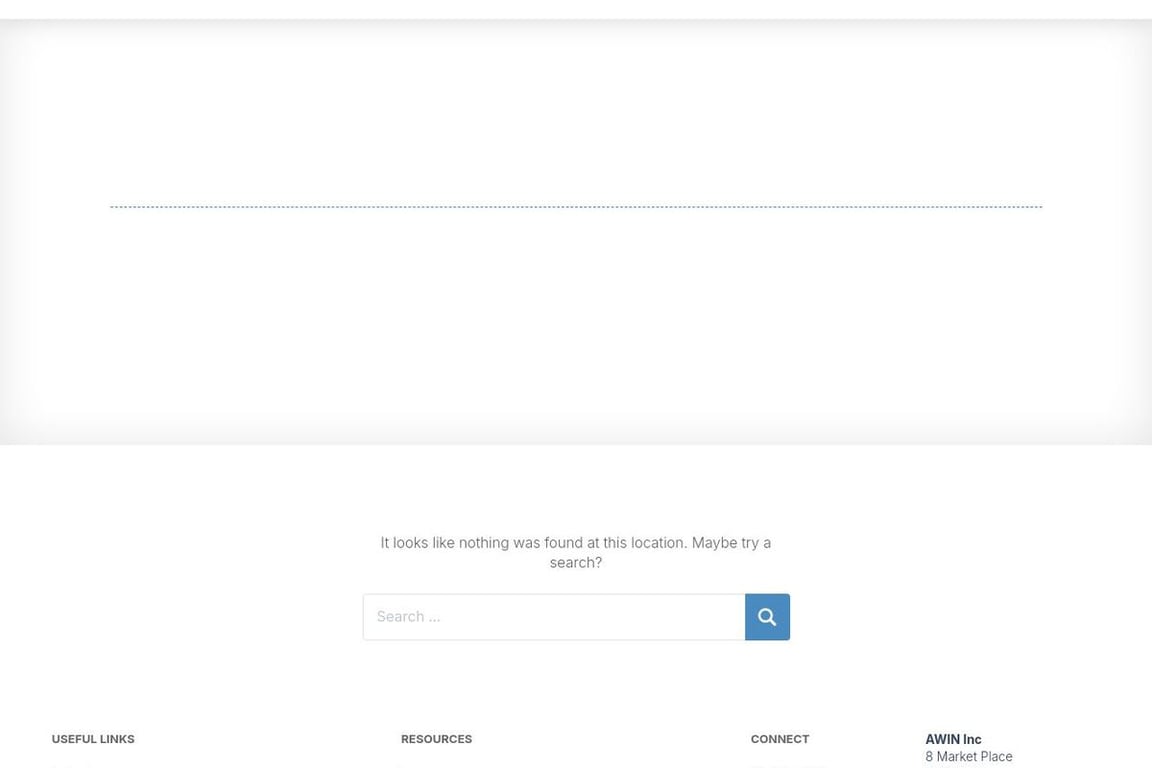Click the 'nothing was found' message text
1152x768 pixels.
coord(575,553)
